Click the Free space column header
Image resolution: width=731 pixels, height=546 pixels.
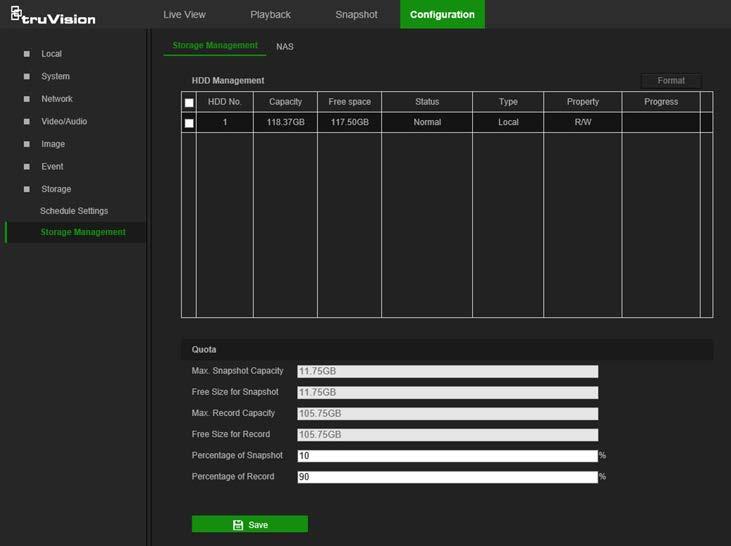pyautogui.click(x=350, y=102)
